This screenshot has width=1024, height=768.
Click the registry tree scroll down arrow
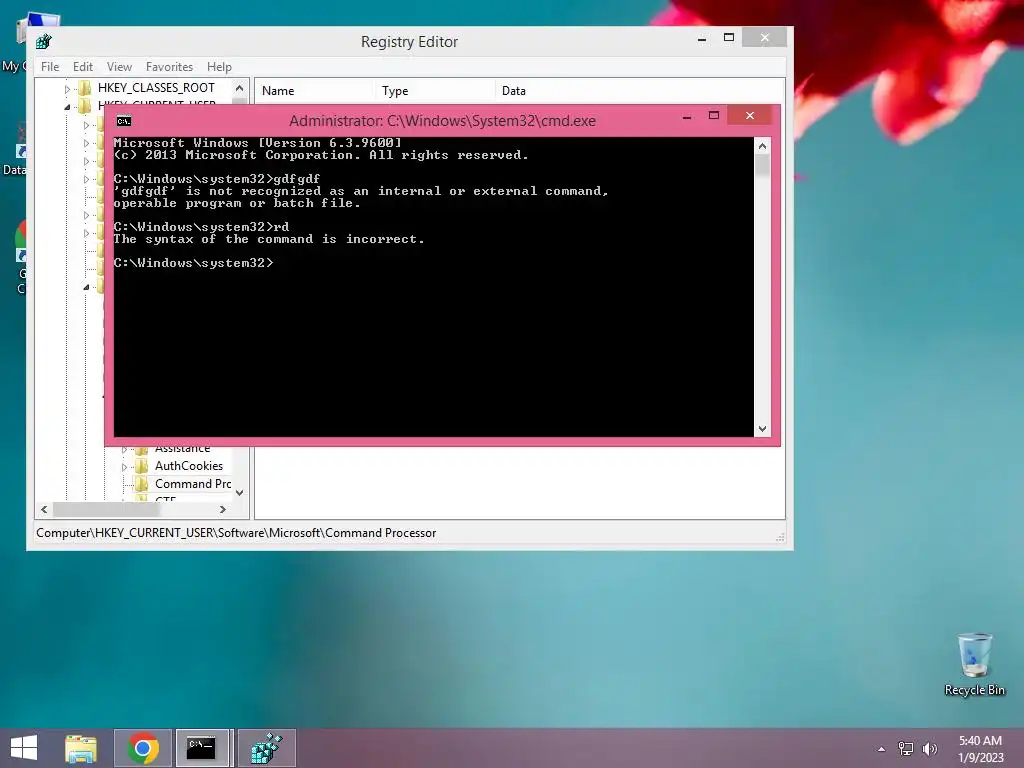click(240, 493)
